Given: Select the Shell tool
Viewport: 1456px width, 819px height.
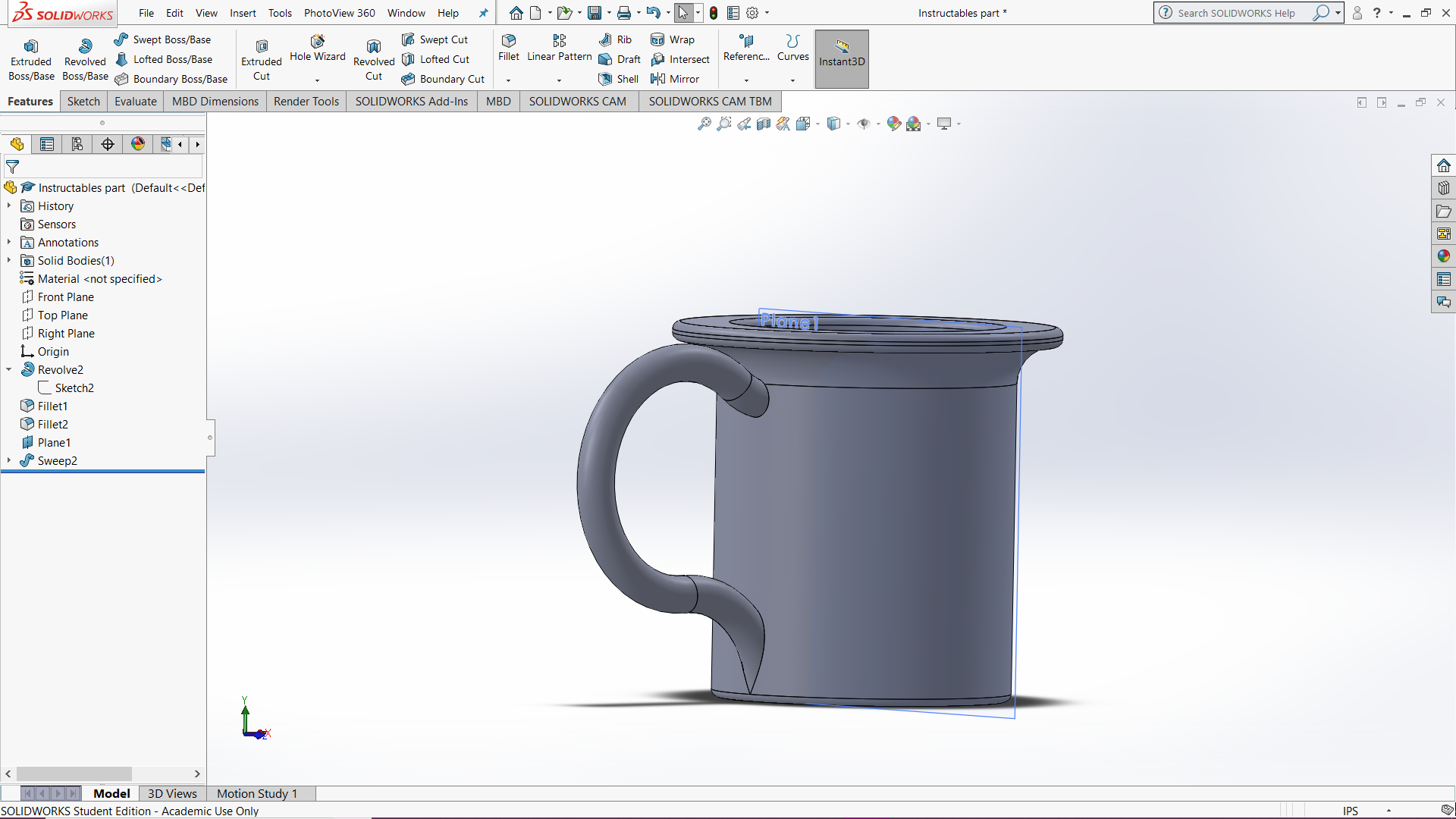Looking at the screenshot, I should tap(618, 79).
